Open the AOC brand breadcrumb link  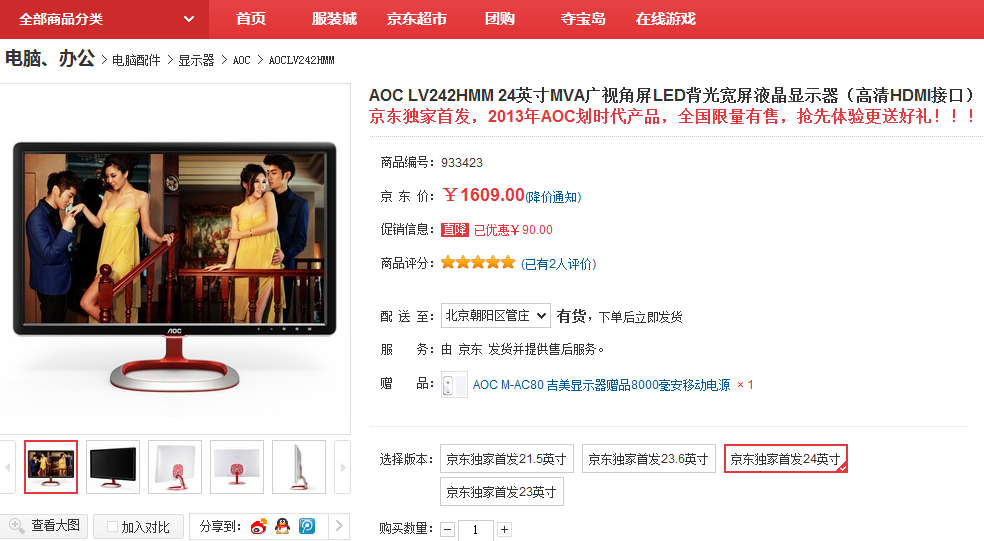[x=242, y=60]
